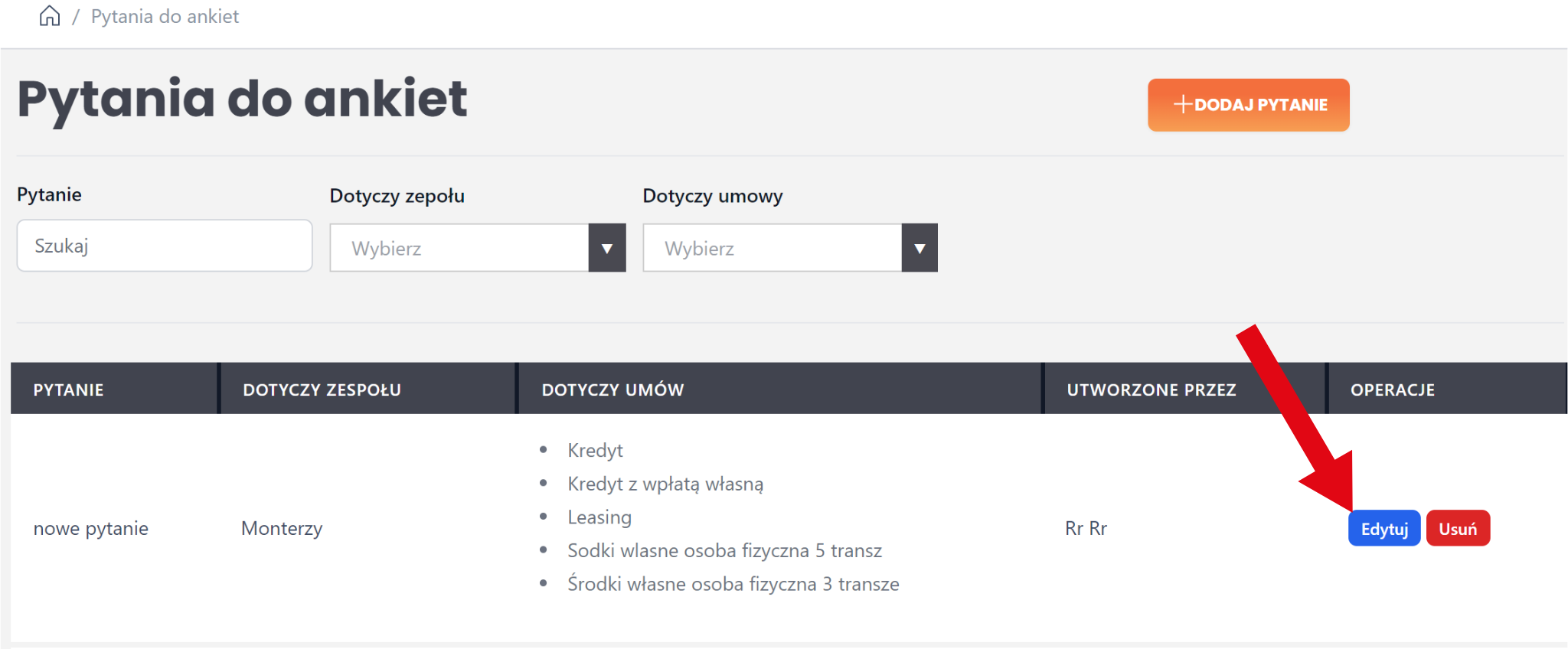The width and height of the screenshot is (1568, 649).
Task: Edit the nowe pytanie row
Action: 1383,529
